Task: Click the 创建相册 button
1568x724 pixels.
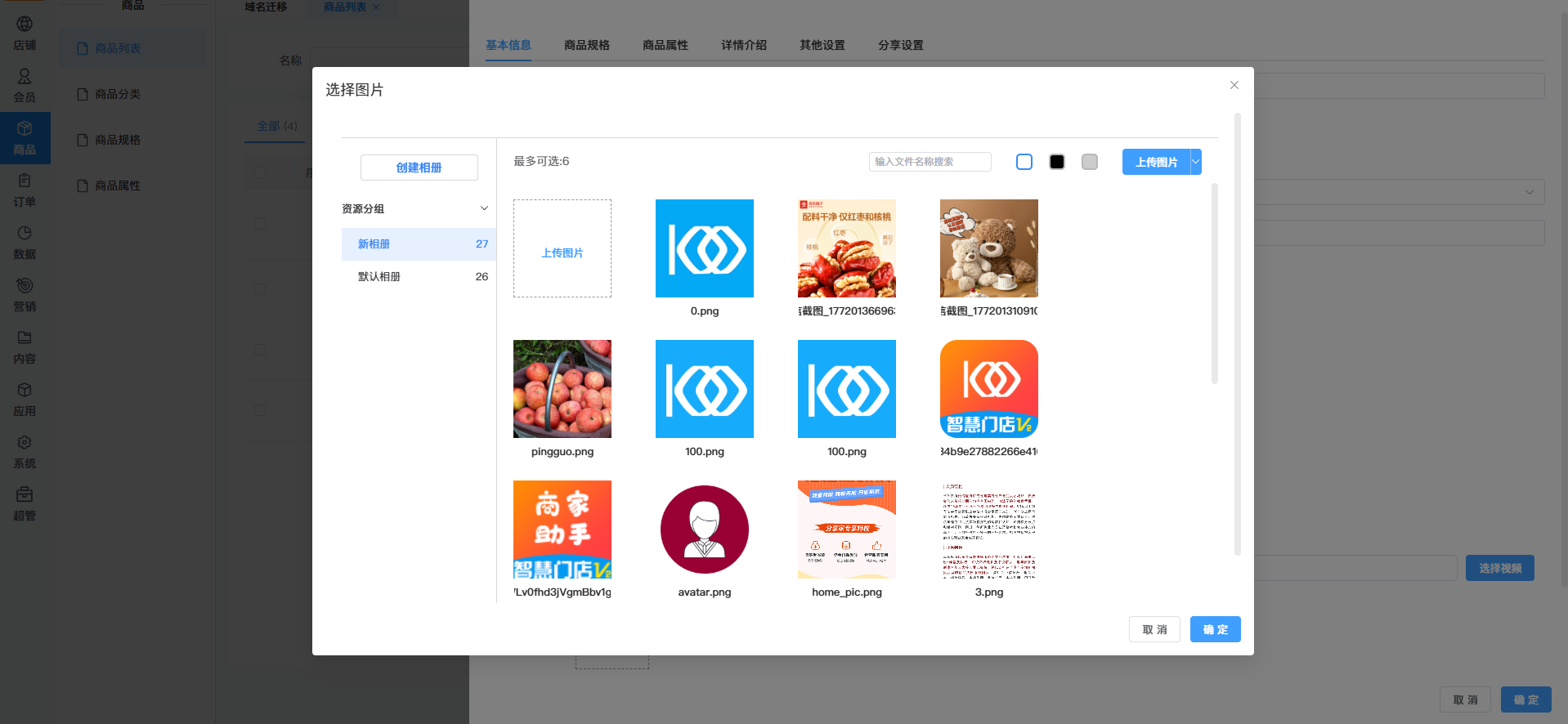Action: click(x=419, y=168)
